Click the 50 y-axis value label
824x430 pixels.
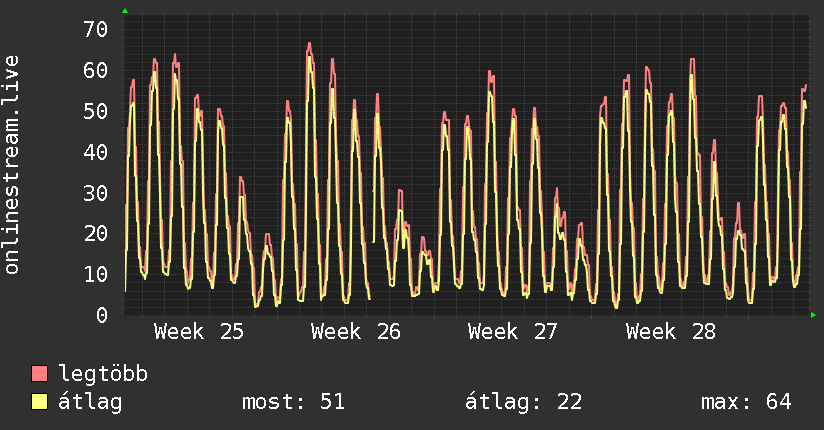(96, 111)
